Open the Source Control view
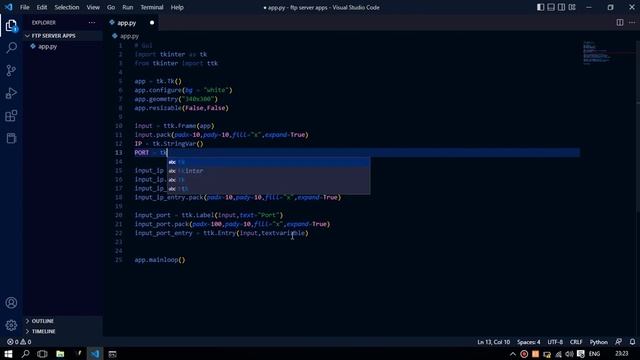640x360 pixels. pyautogui.click(x=11, y=71)
